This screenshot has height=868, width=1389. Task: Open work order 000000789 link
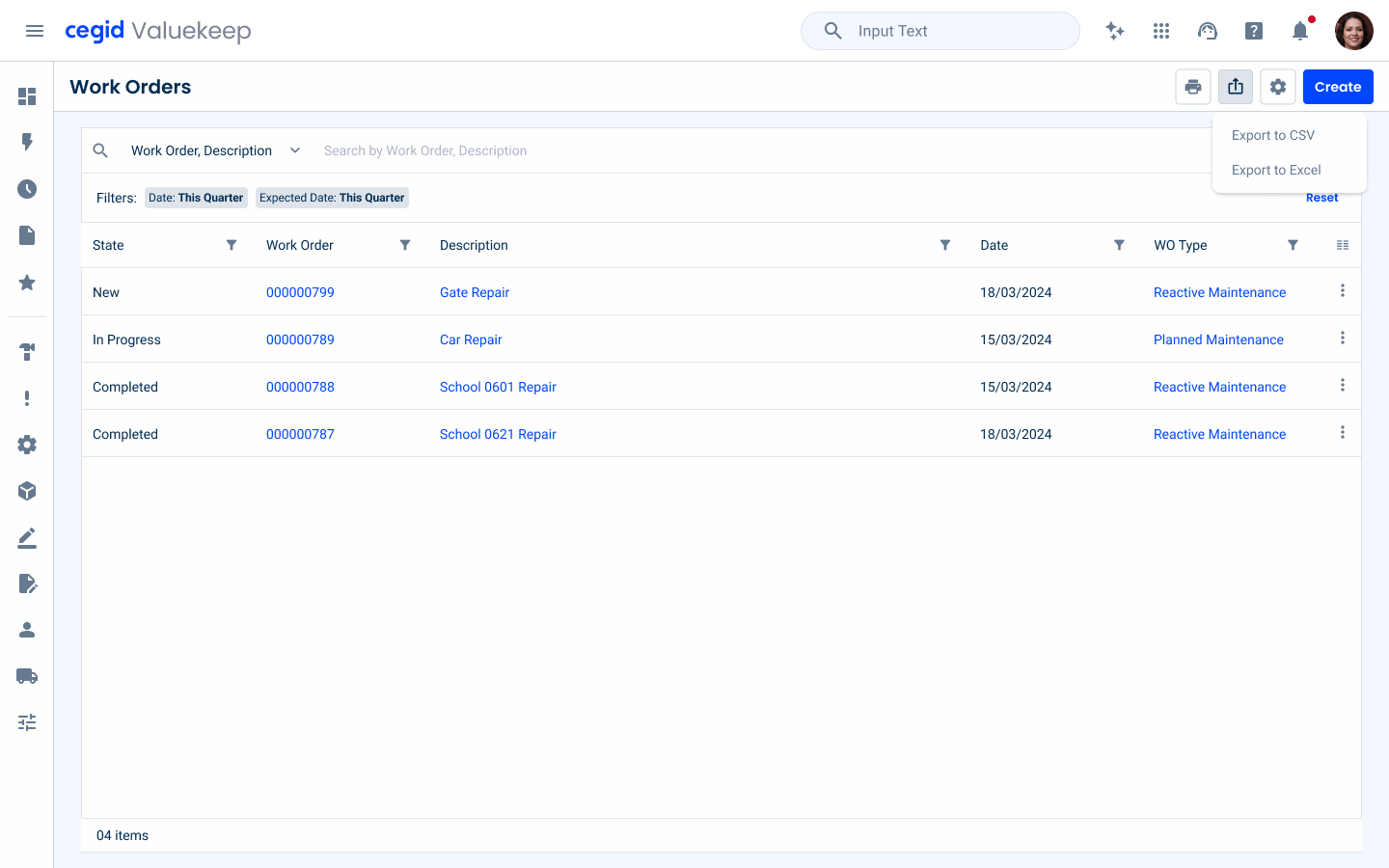[x=300, y=339]
